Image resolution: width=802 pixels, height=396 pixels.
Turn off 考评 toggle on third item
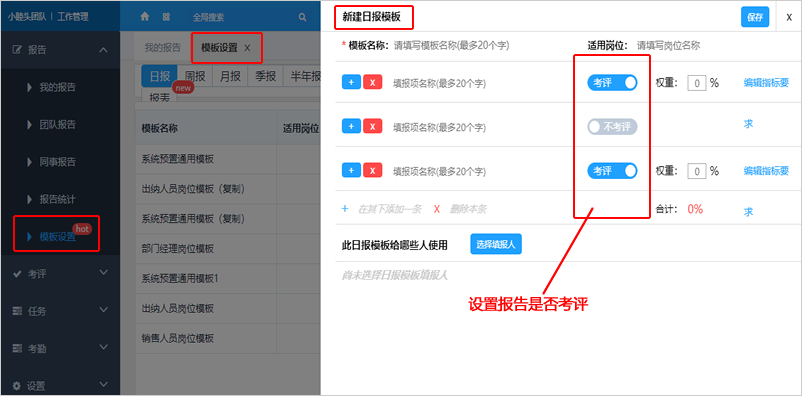[x=612, y=171]
